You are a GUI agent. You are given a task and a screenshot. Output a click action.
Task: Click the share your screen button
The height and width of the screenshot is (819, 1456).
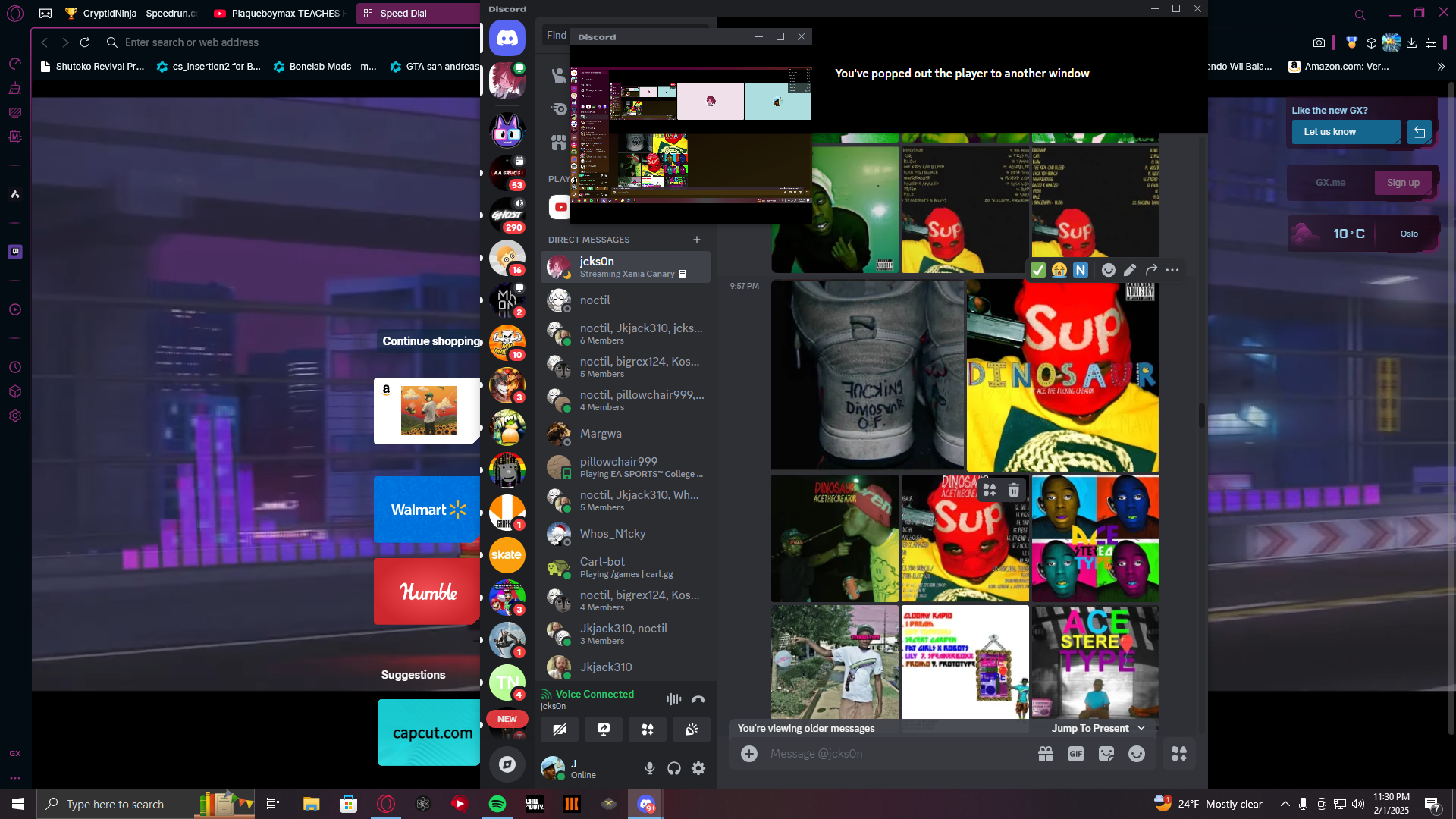604,730
